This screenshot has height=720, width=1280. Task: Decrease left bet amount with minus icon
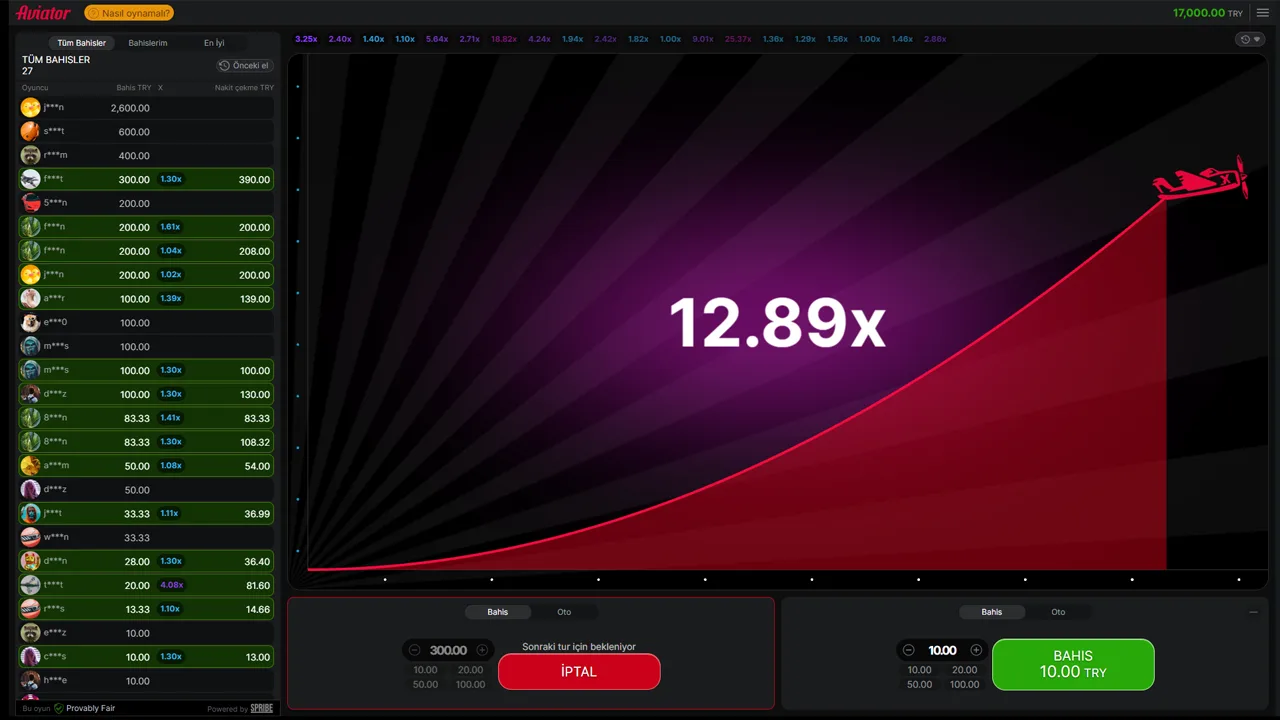[x=415, y=650]
